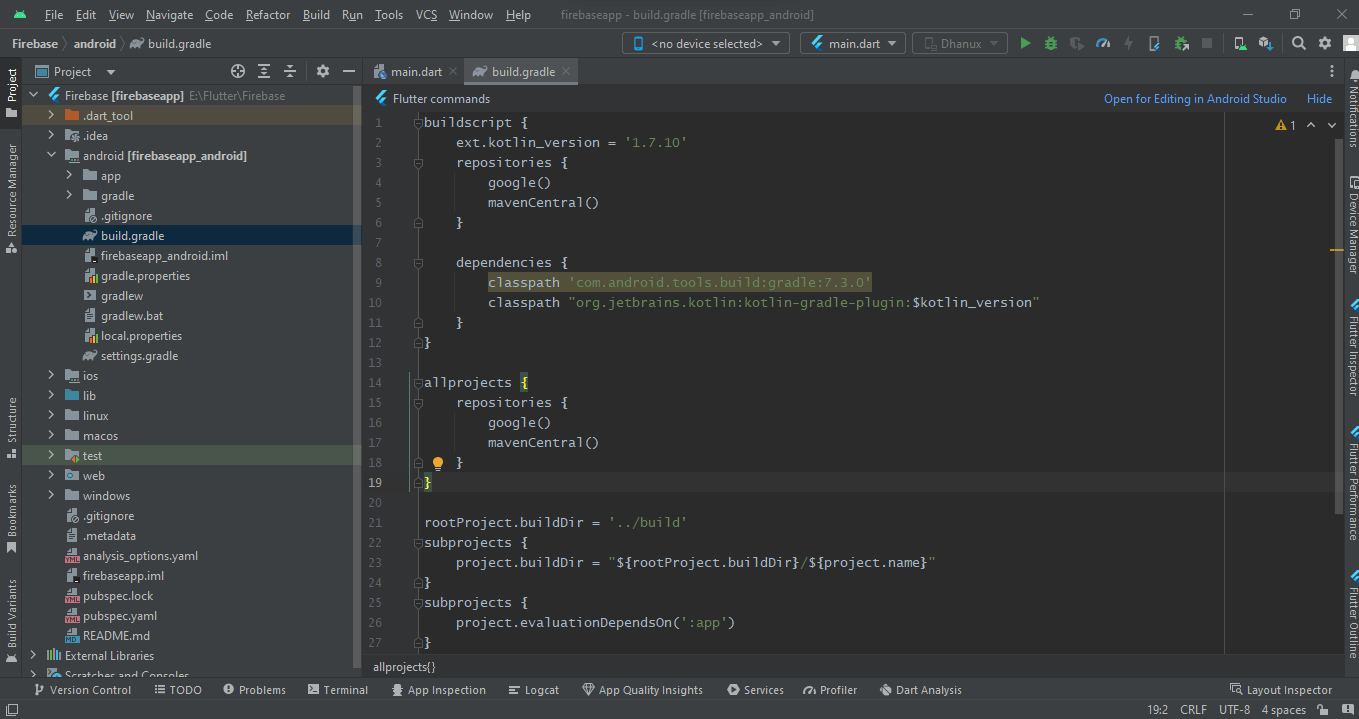Open the Structure side tab
The width and height of the screenshot is (1359, 719).
(x=12, y=428)
